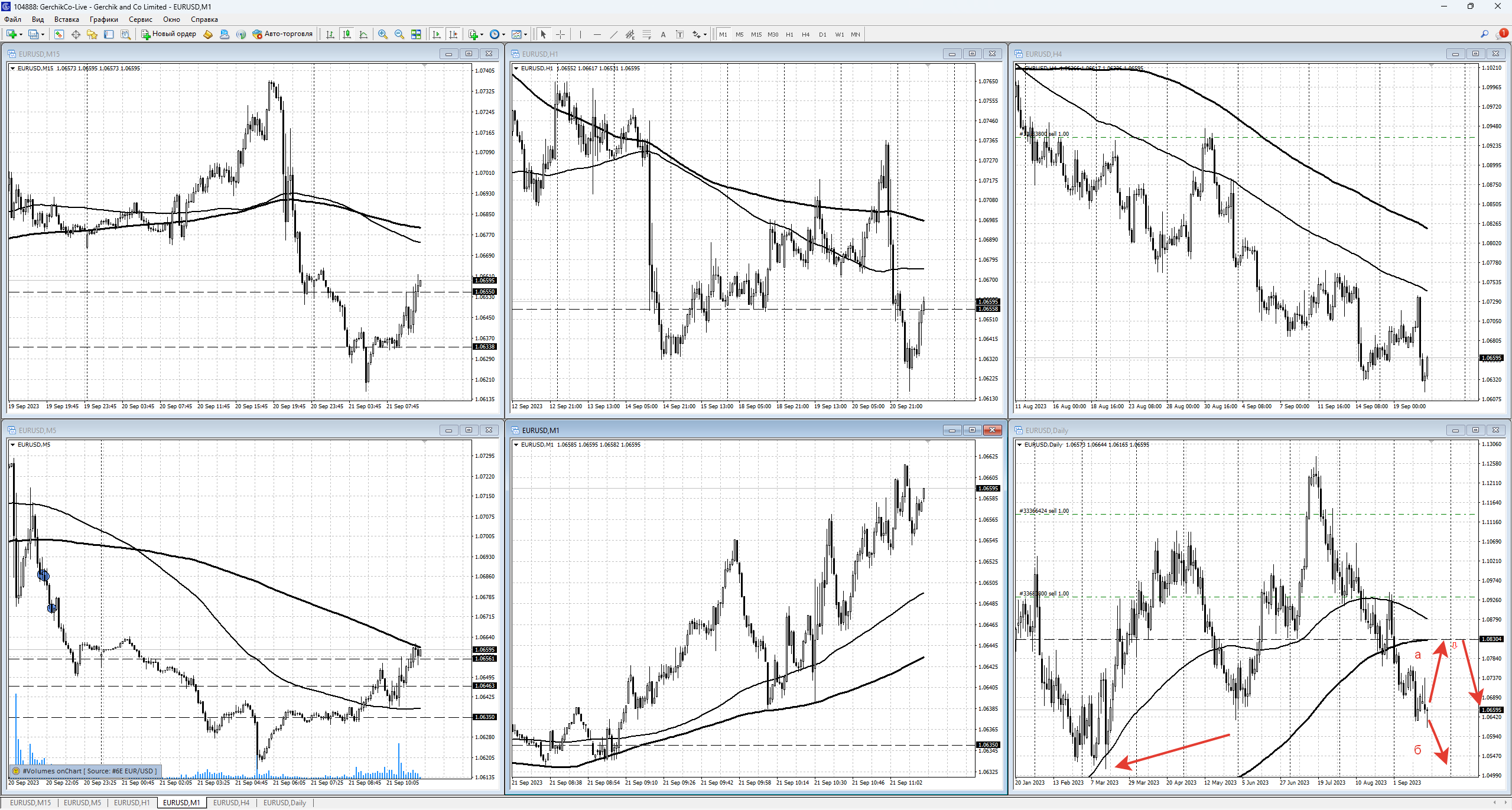The image size is (1512, 810).
Task: Select the trendline drawing tool
Action: pyautogui.click(x=613, y=34)
